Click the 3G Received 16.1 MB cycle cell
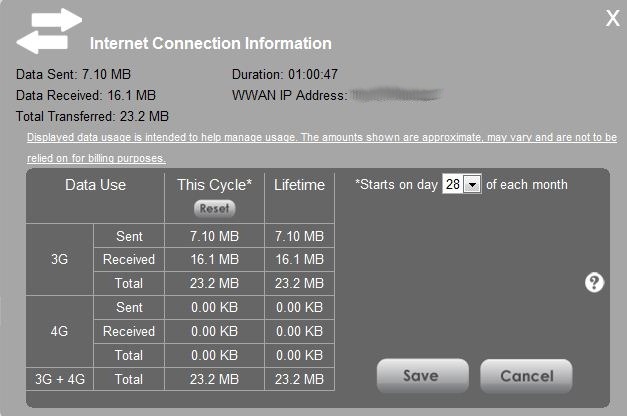Image resolution: width=627 pixels, height=416 pixels. point(214,259)
